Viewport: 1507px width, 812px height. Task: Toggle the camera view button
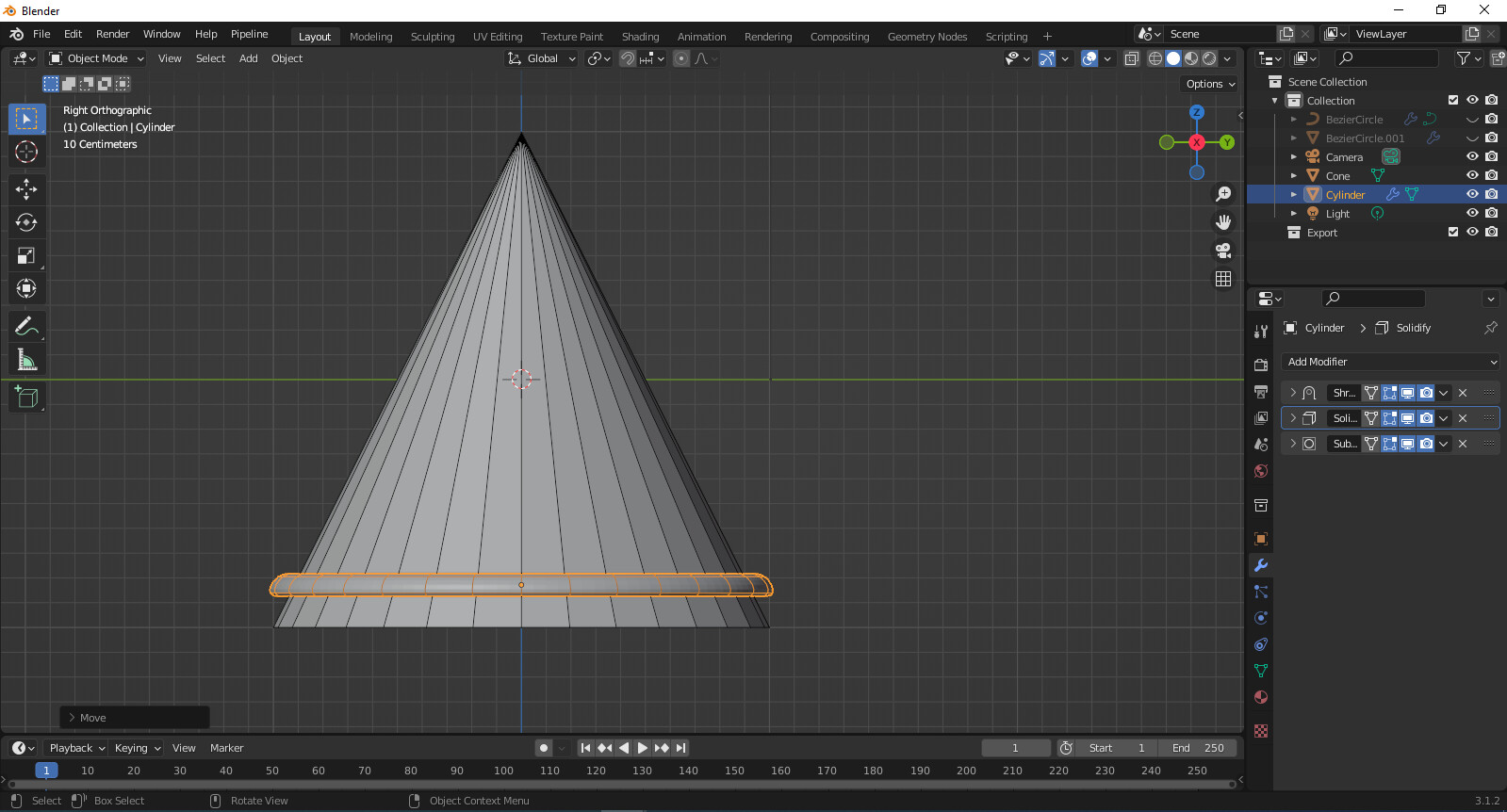point(1223,251)
